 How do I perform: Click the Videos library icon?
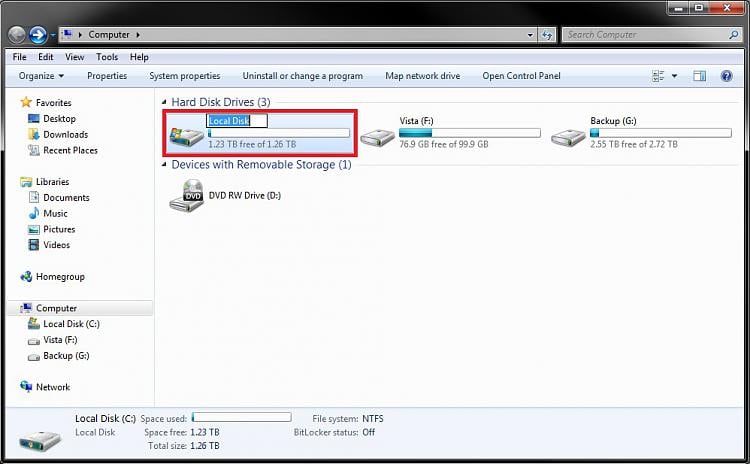tap(34, 245)
